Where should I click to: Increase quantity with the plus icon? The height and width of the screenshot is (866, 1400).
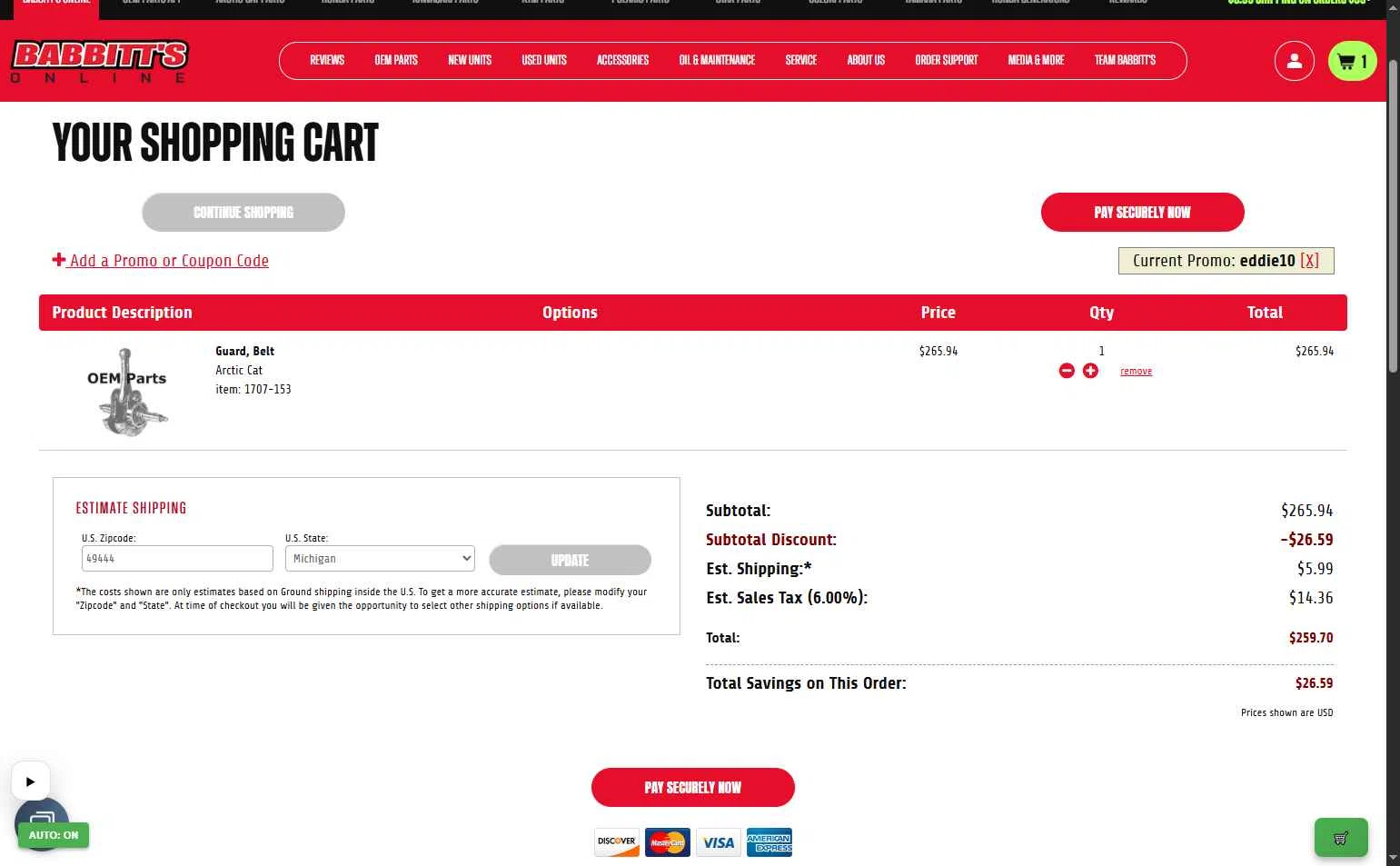[1090, 371]
